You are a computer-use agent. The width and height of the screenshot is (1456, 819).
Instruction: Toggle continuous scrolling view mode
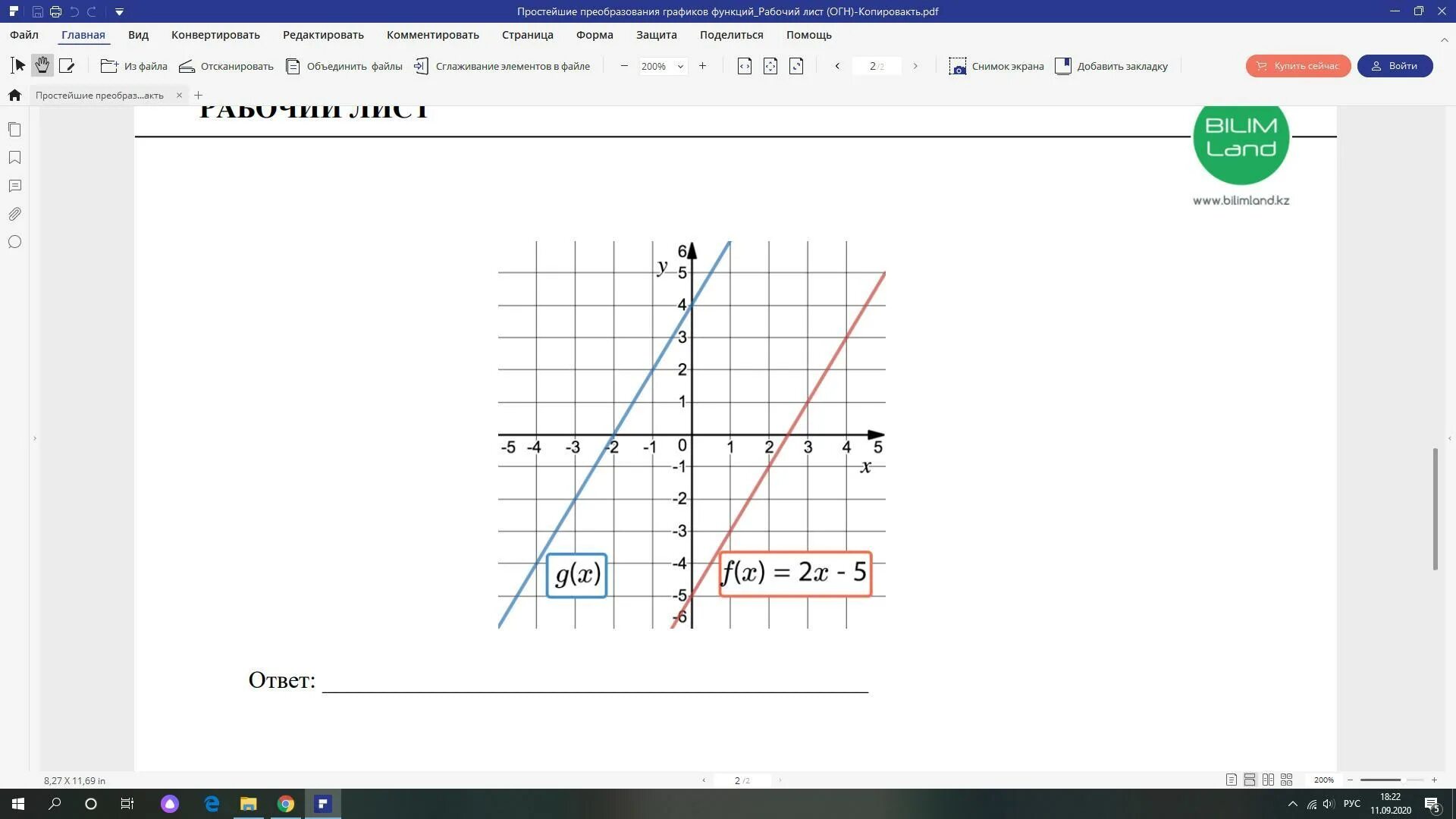click(1250, 780)
